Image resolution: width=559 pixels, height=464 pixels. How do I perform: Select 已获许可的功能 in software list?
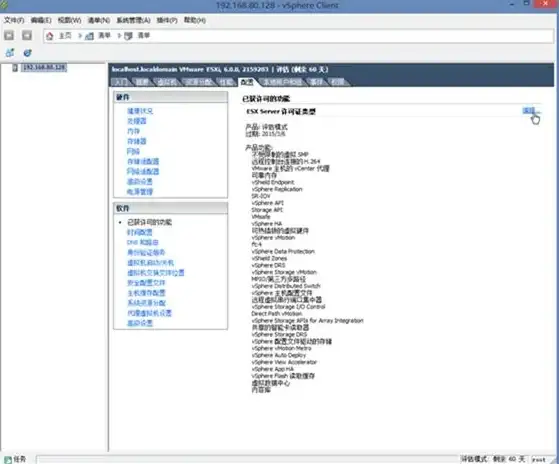(x=149, y=222)
